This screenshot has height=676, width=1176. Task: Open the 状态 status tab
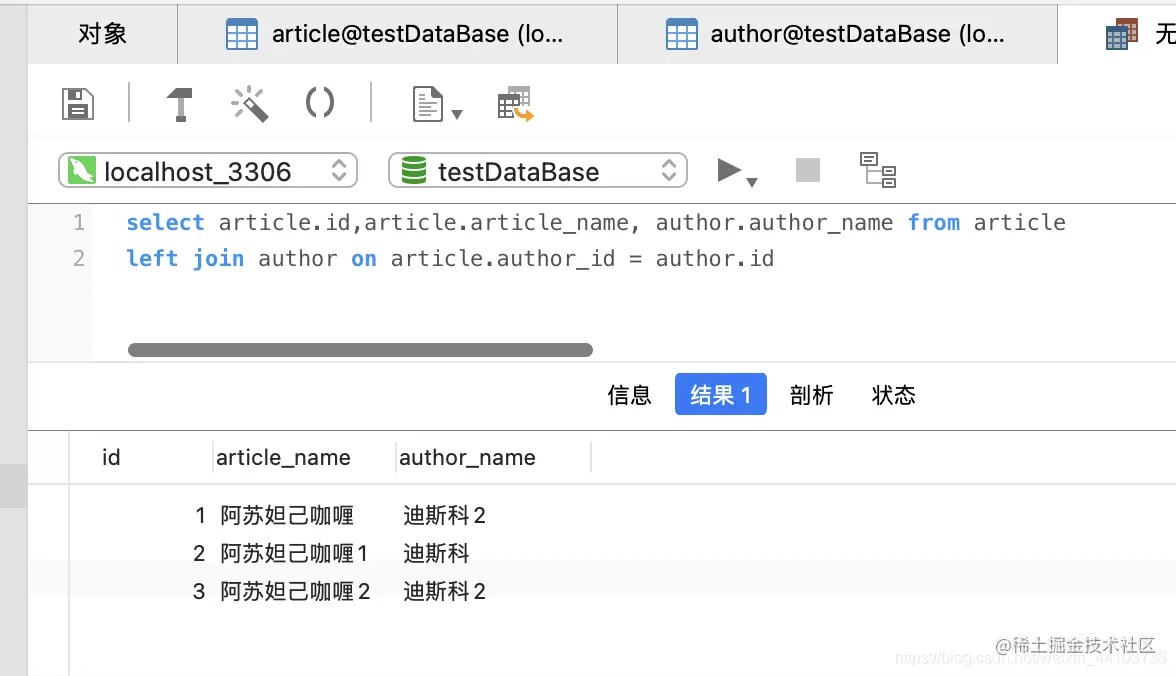[x=893, y=395]
